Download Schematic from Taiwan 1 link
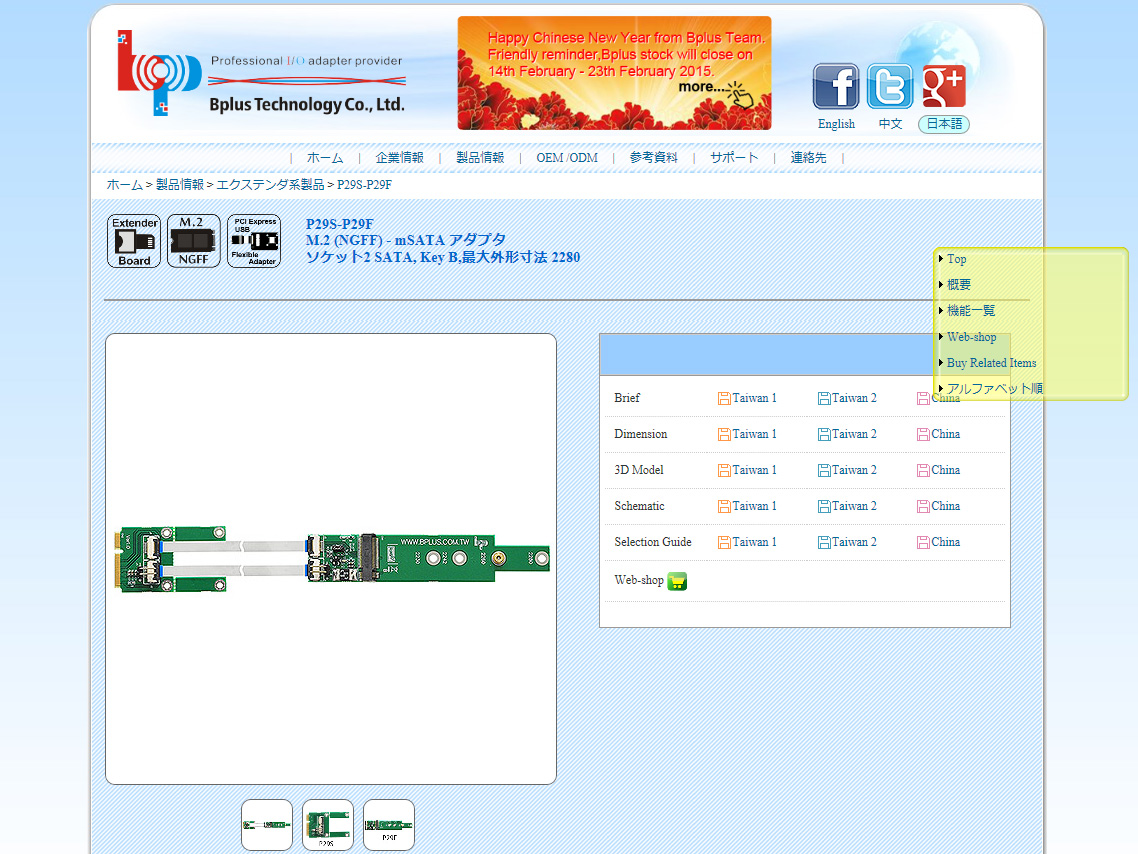This screenshot has width=1138, height=854. 754,506
